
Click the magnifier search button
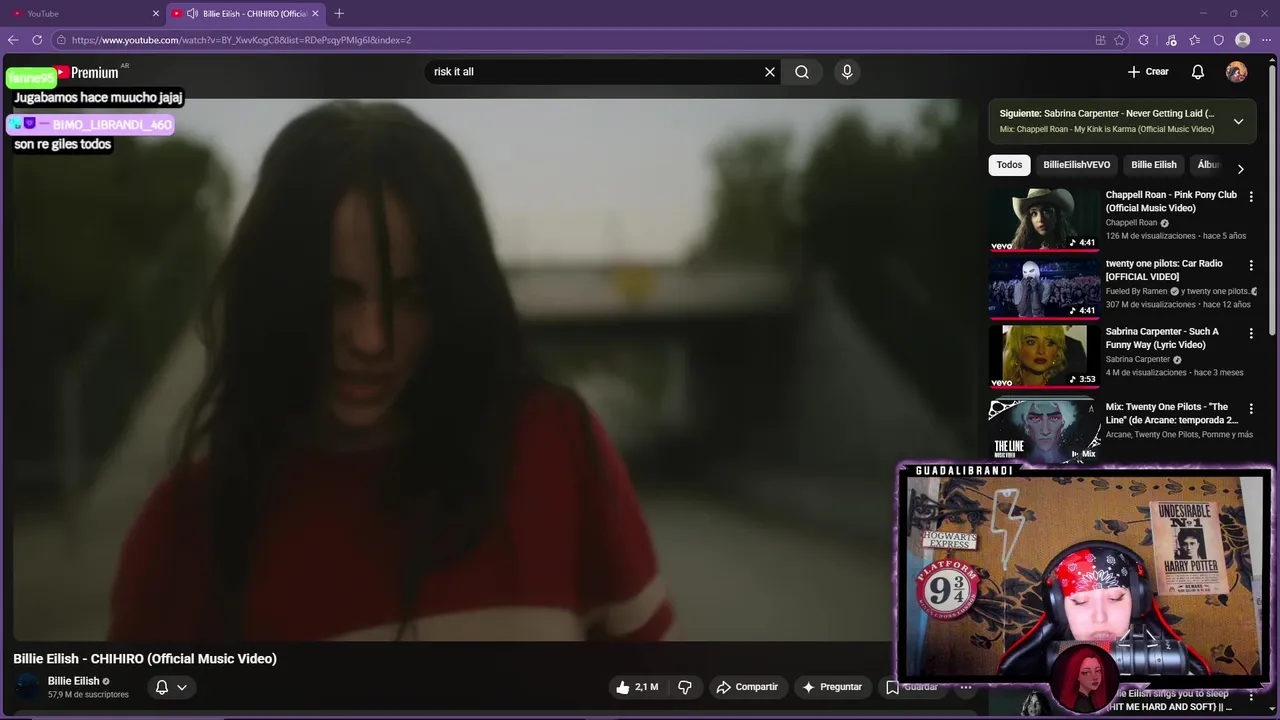(x=802, y=72)
